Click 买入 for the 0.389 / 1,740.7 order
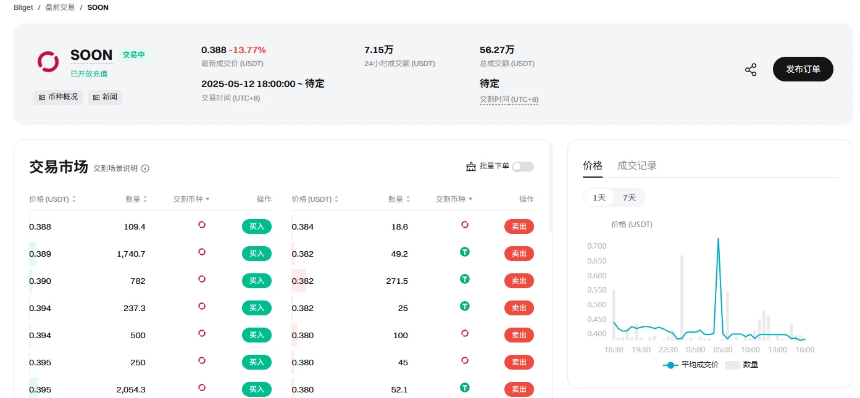This screenshot has height=398, width=860. (257, 254)
